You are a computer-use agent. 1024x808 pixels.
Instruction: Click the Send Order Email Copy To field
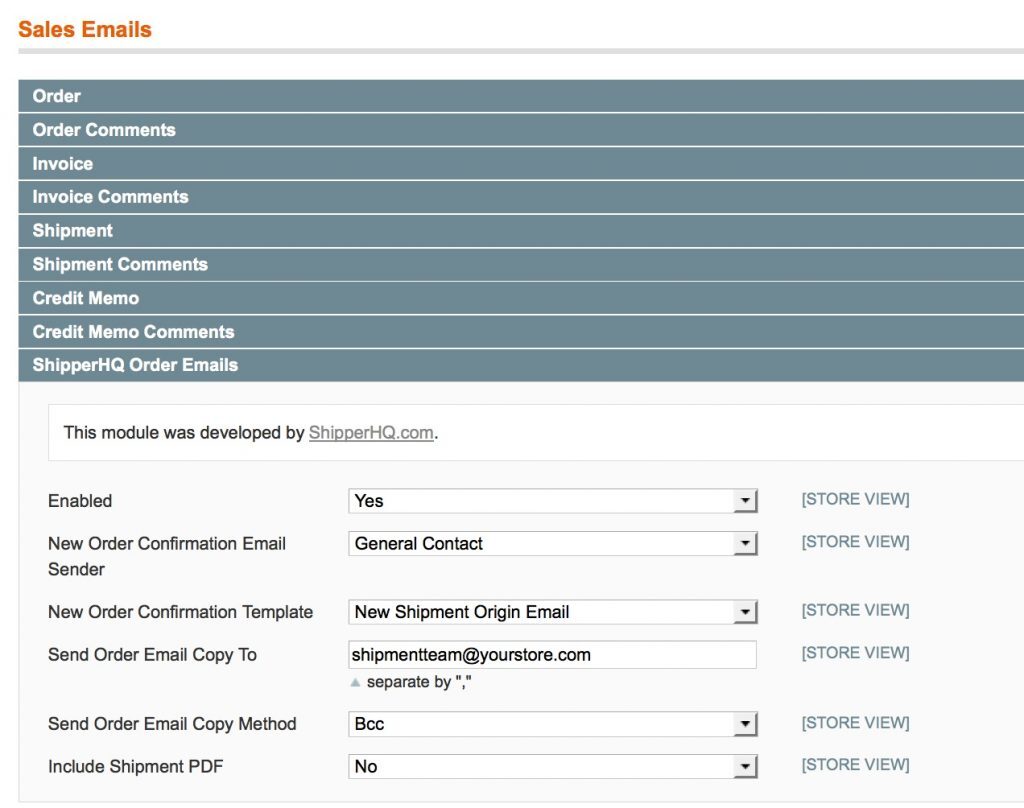[552, 655]
